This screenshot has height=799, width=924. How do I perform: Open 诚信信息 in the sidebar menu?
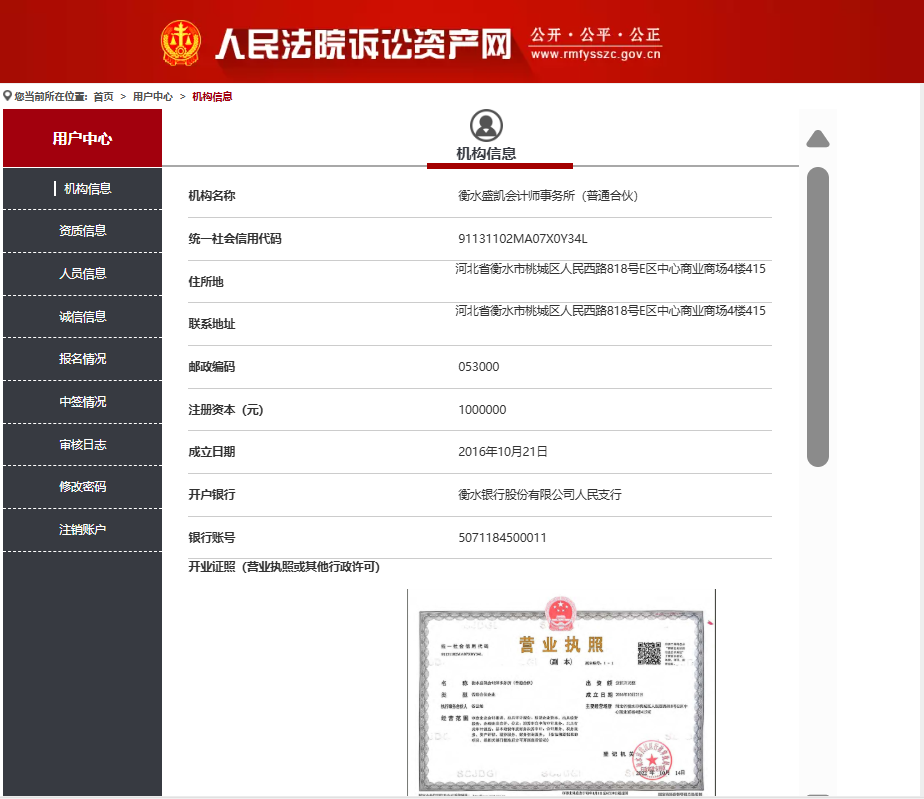coord(82,317)
